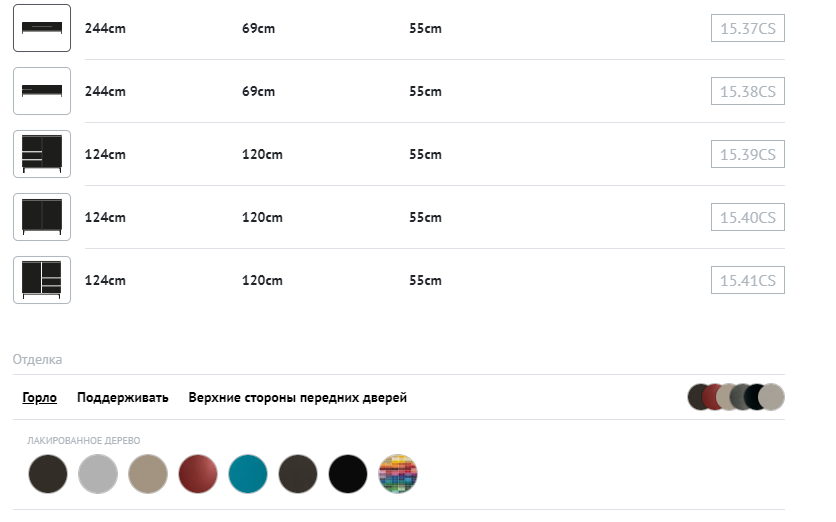Click the 15.38CS model code button
The image size is (836, 522).
[747, 91]
